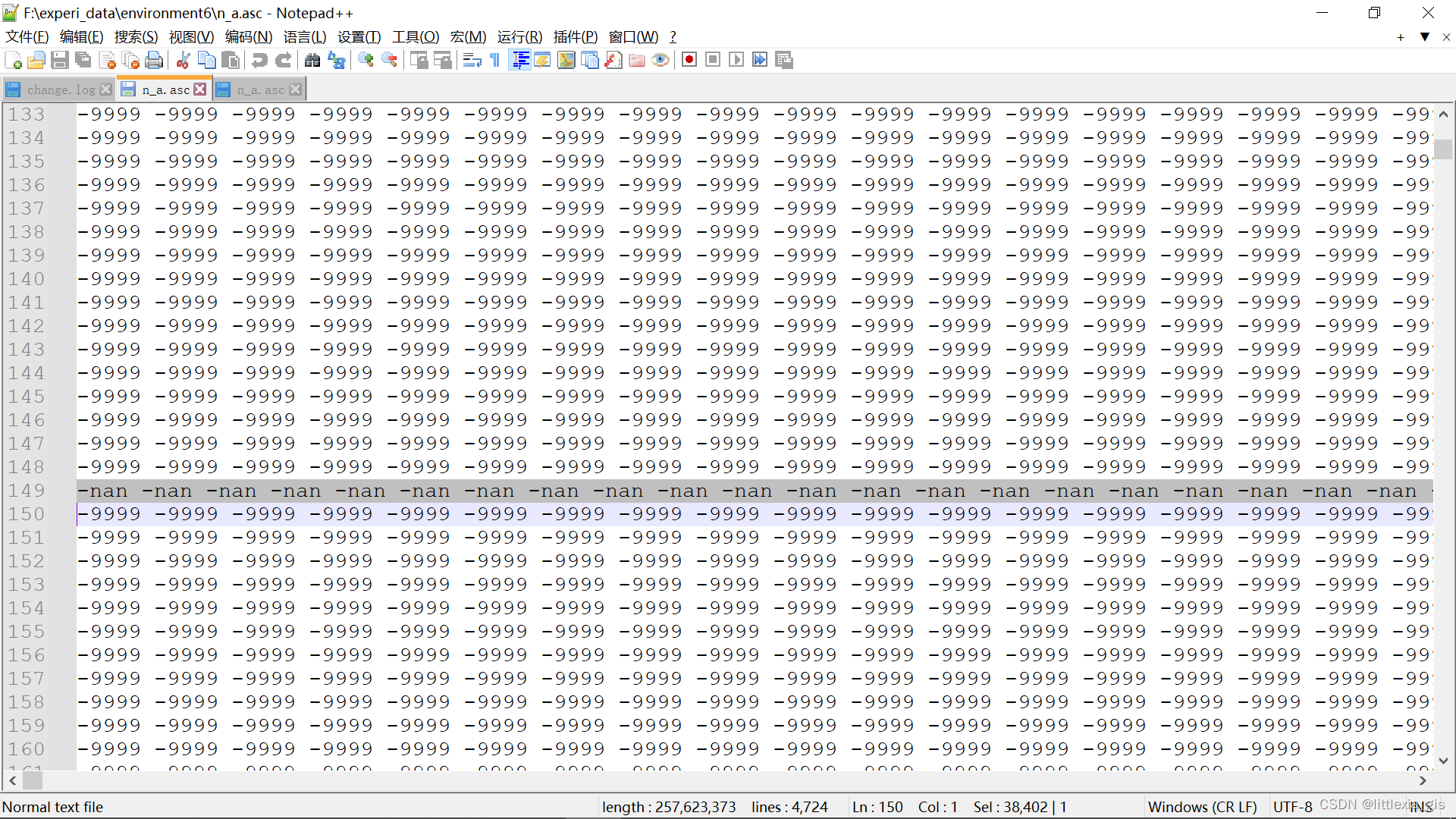Image resolution: width=1456 pixels, height=819 pixels.
Task: Switch to the change.log tab
Action: (61, 89)
